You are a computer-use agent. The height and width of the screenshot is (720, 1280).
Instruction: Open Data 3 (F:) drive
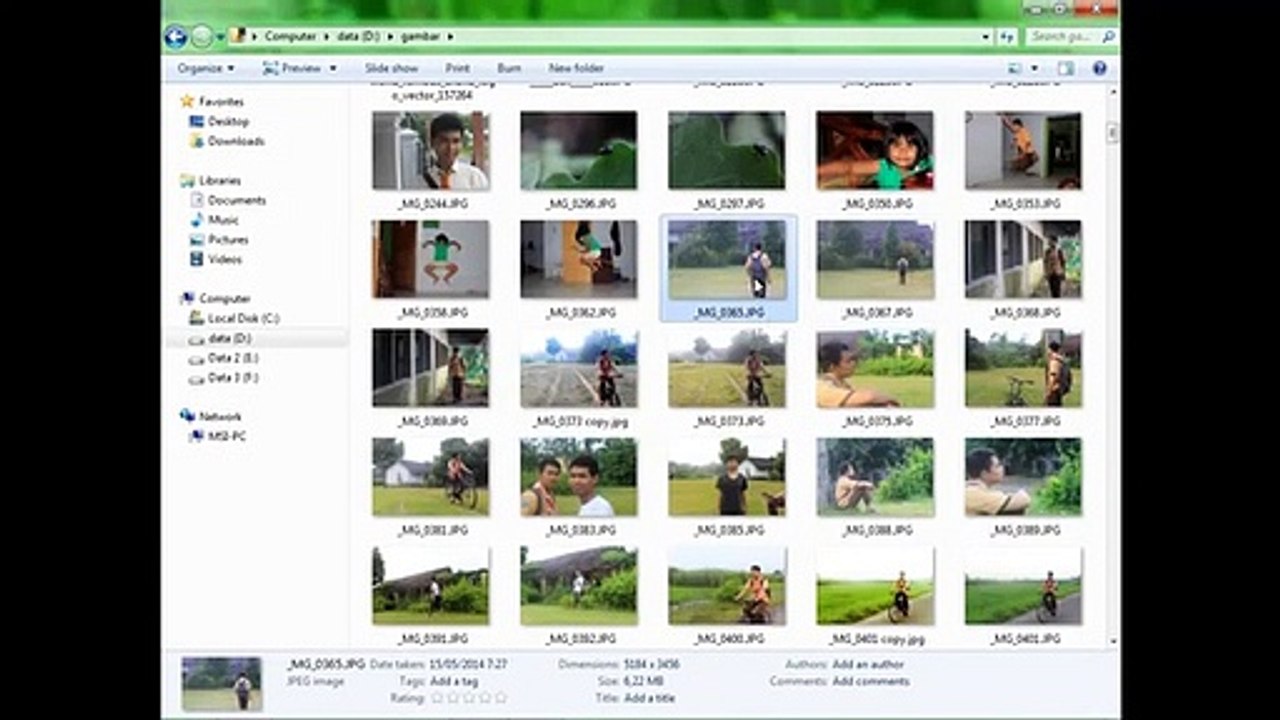point(224,378)
